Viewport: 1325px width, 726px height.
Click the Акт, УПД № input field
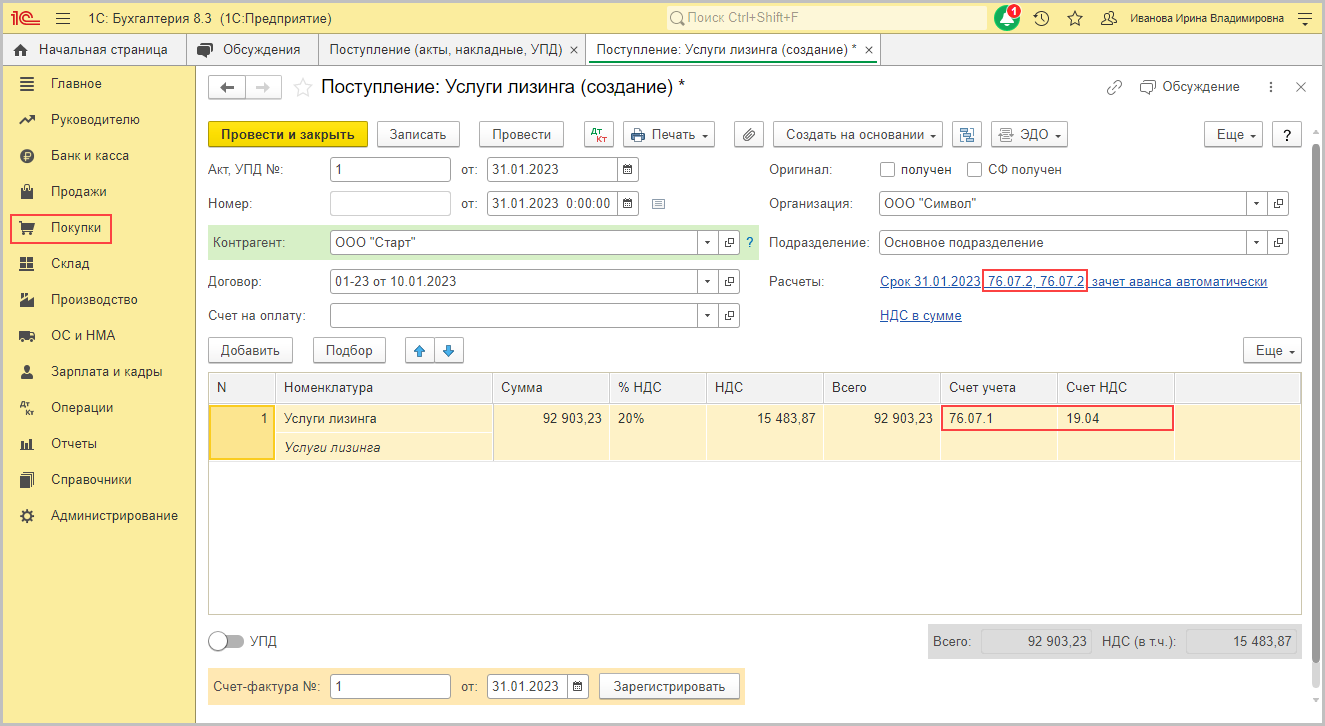click(390, 170)
